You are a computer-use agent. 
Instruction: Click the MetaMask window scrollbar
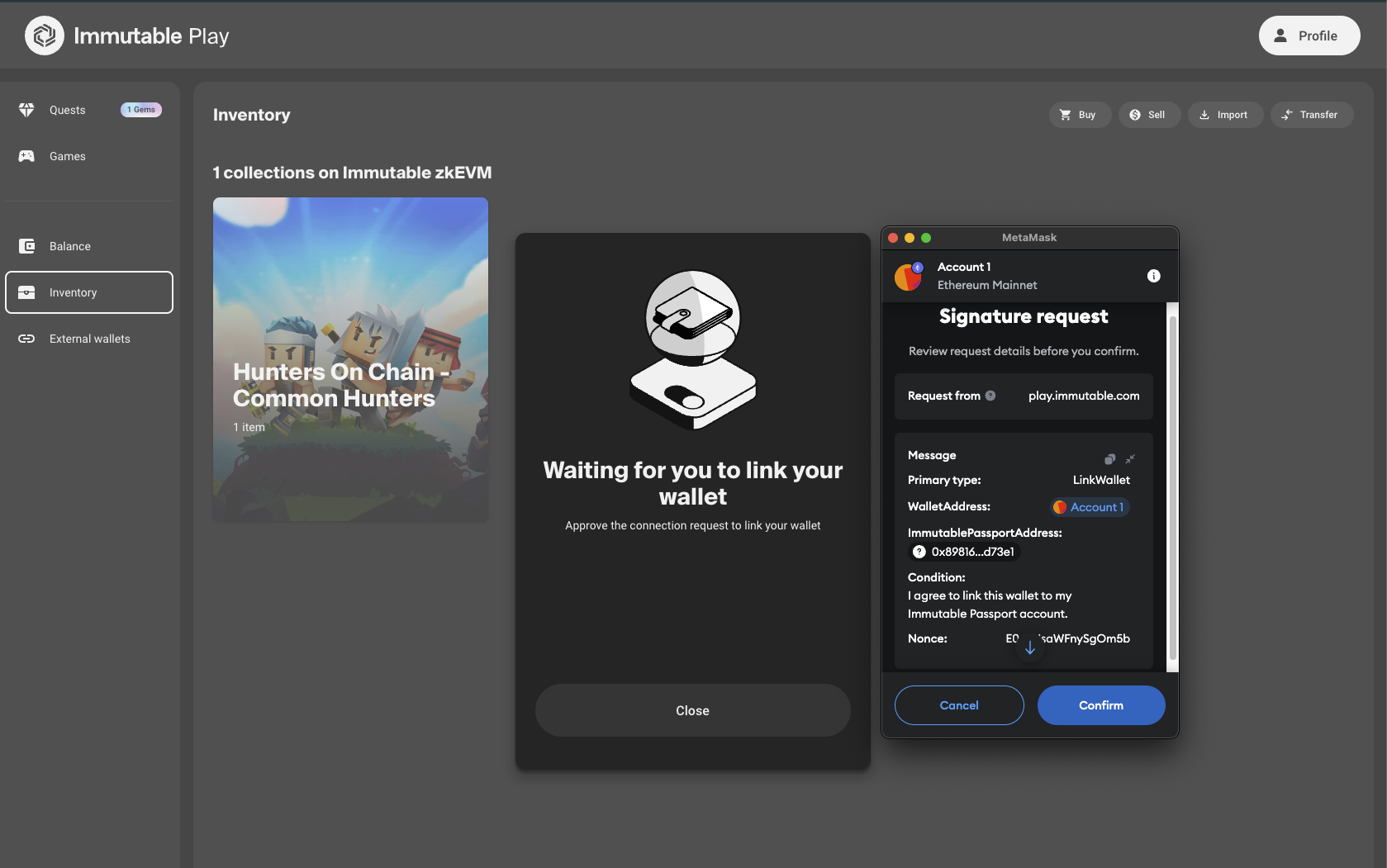click(x=1172, y=487)
